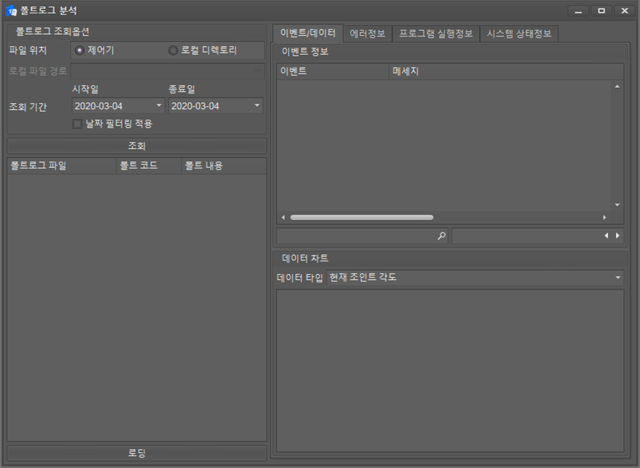640x468 pixels.
Task: Click event list scroll-right arrow
Action: coord(604,217)
